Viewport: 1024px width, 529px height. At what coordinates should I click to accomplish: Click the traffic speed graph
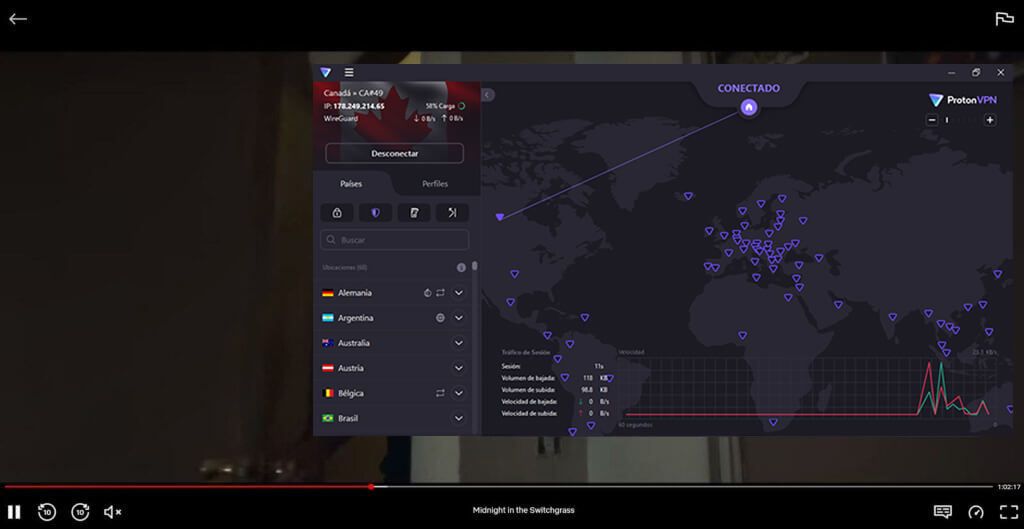click(x=807, y=389)
